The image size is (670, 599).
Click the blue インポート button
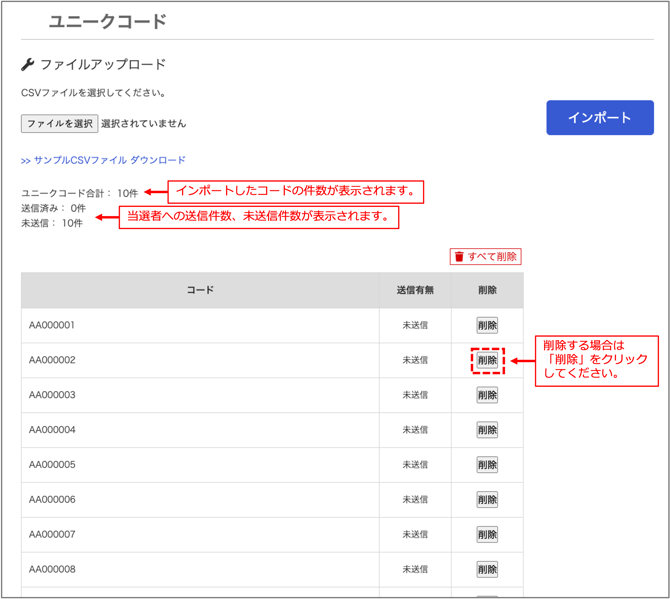point(600,117)
